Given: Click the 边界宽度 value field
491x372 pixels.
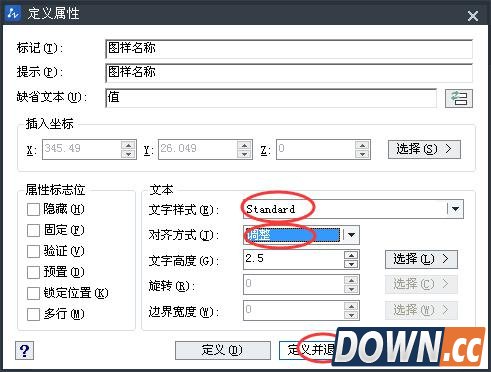Looking at the screenshot, I should pos(294,311).
